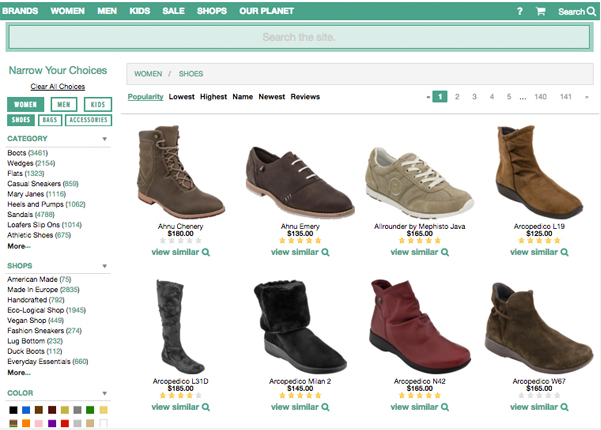601x430 pixels.
Task: Open the BRANDS menu
Action: (x=20, y=11)
